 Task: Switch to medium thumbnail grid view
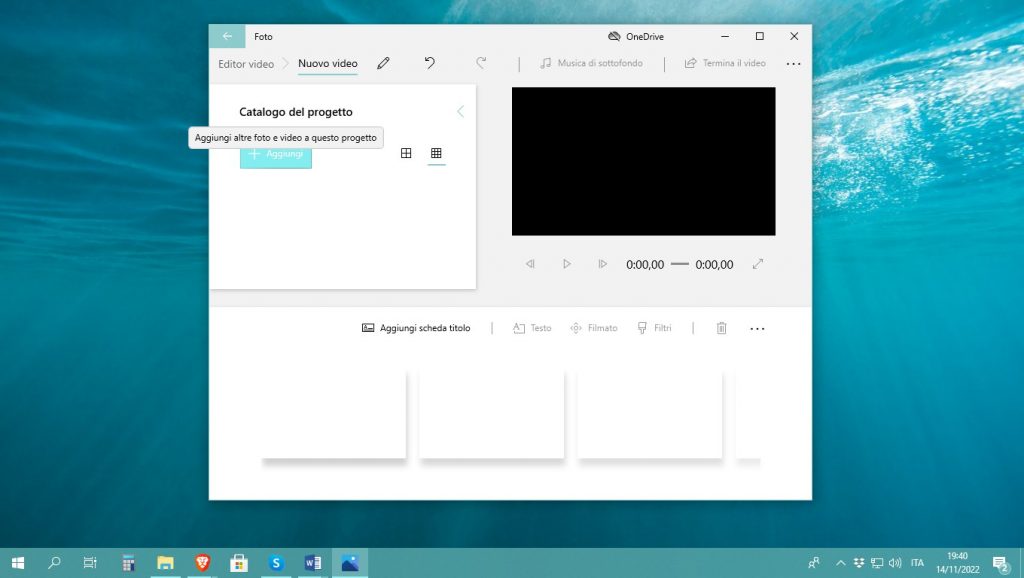406,153
